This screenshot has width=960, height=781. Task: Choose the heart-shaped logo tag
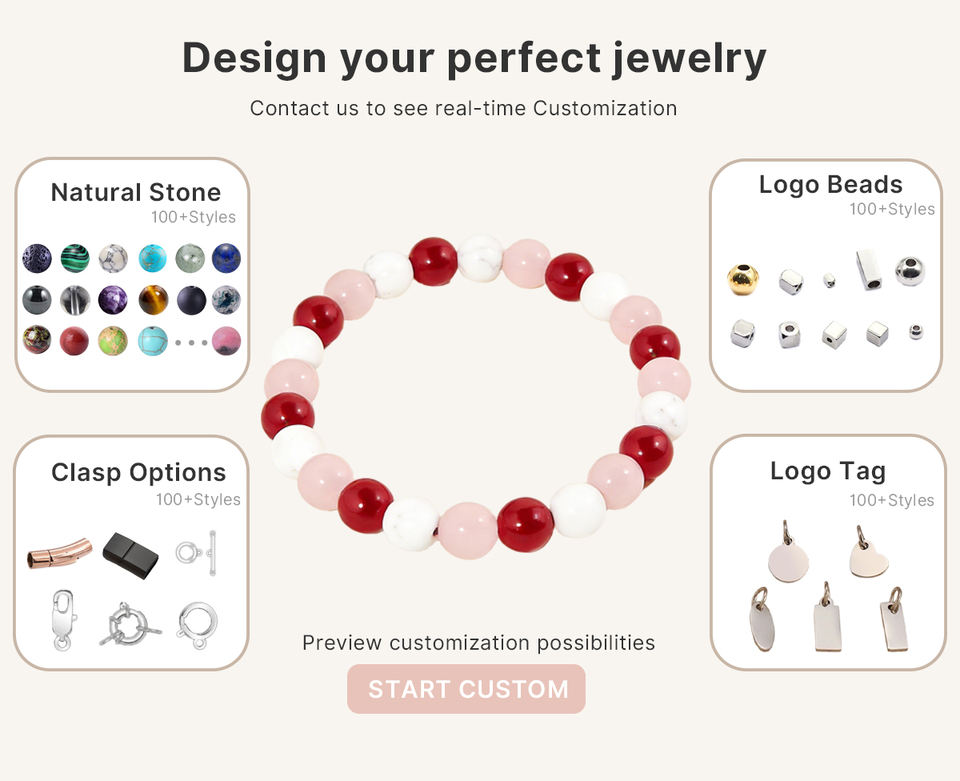(x=868, y=555)
